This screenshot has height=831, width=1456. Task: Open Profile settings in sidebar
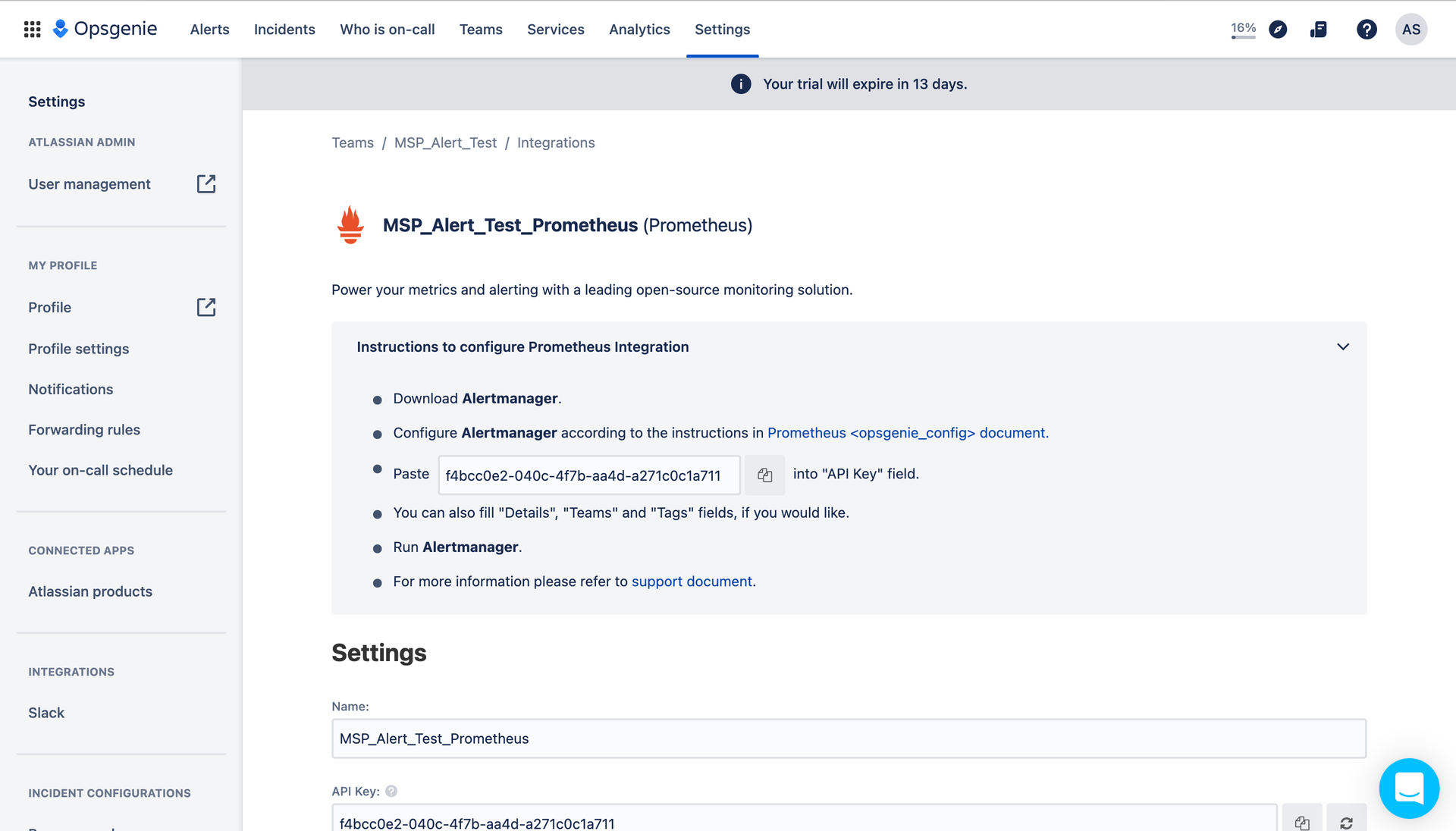tap(79, 349)
